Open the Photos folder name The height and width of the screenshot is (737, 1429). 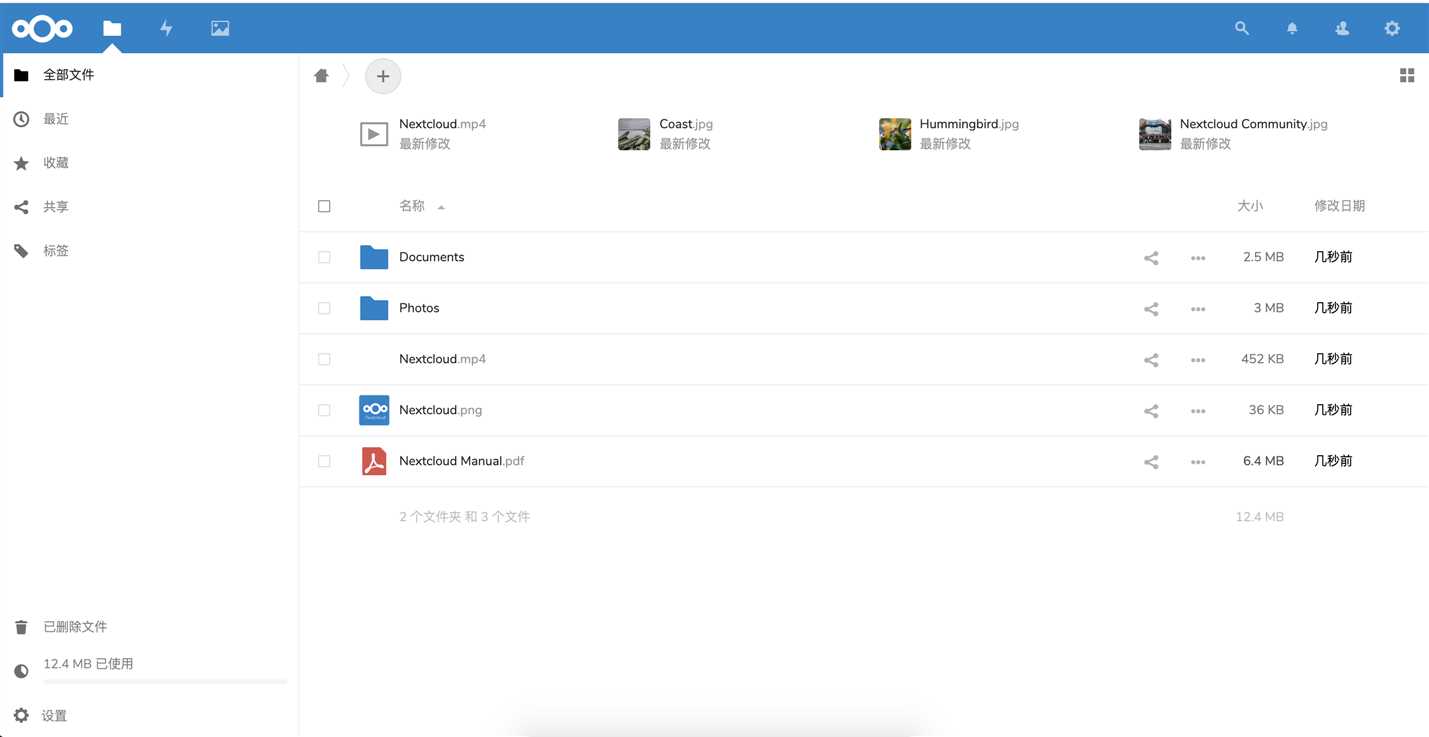pyautogui.click(x=419, y=308)
